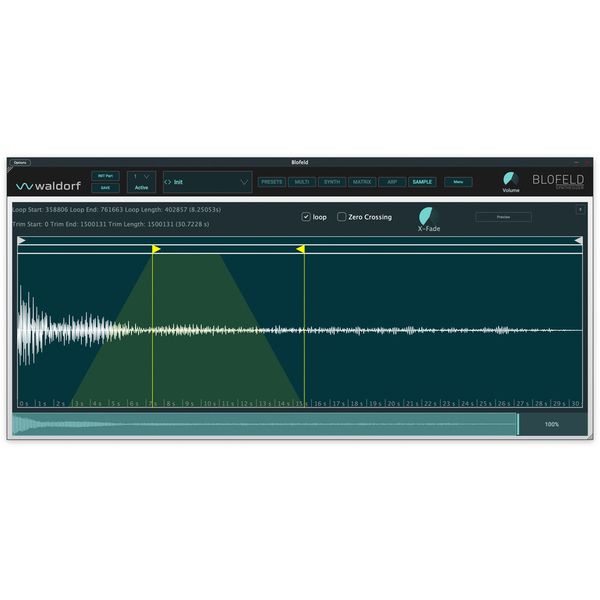Open the Menu button
Screen dimensions: 600x600
pos(458,182)
